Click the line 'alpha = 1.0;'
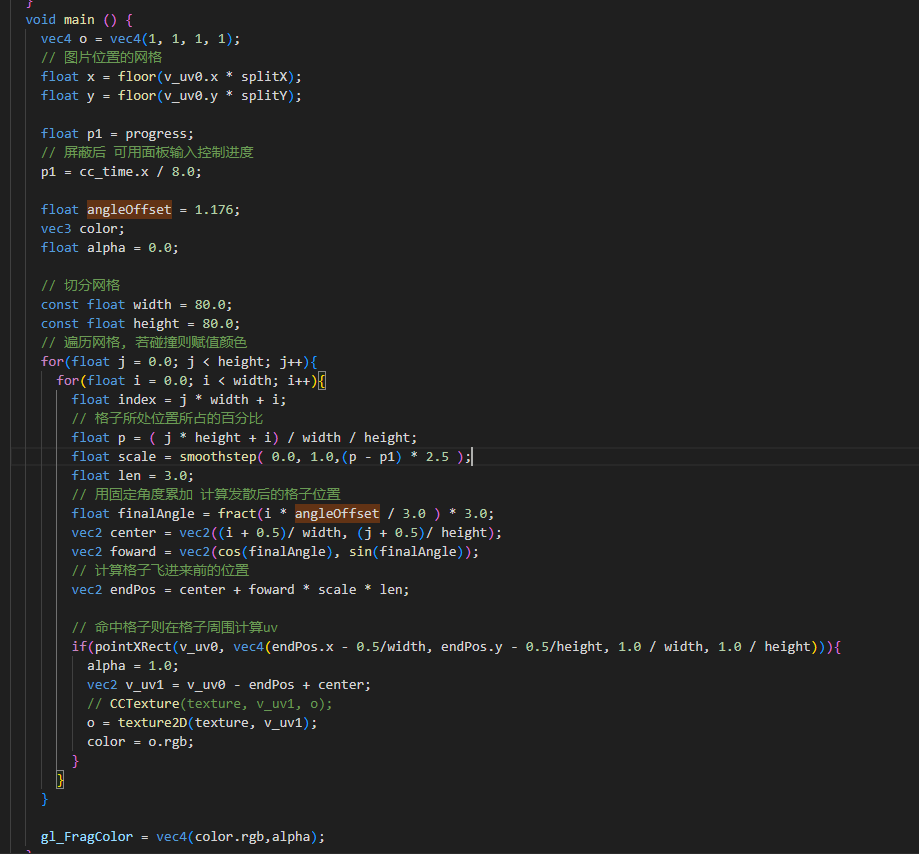The image size is (919, 854). [x=133, y=666]
